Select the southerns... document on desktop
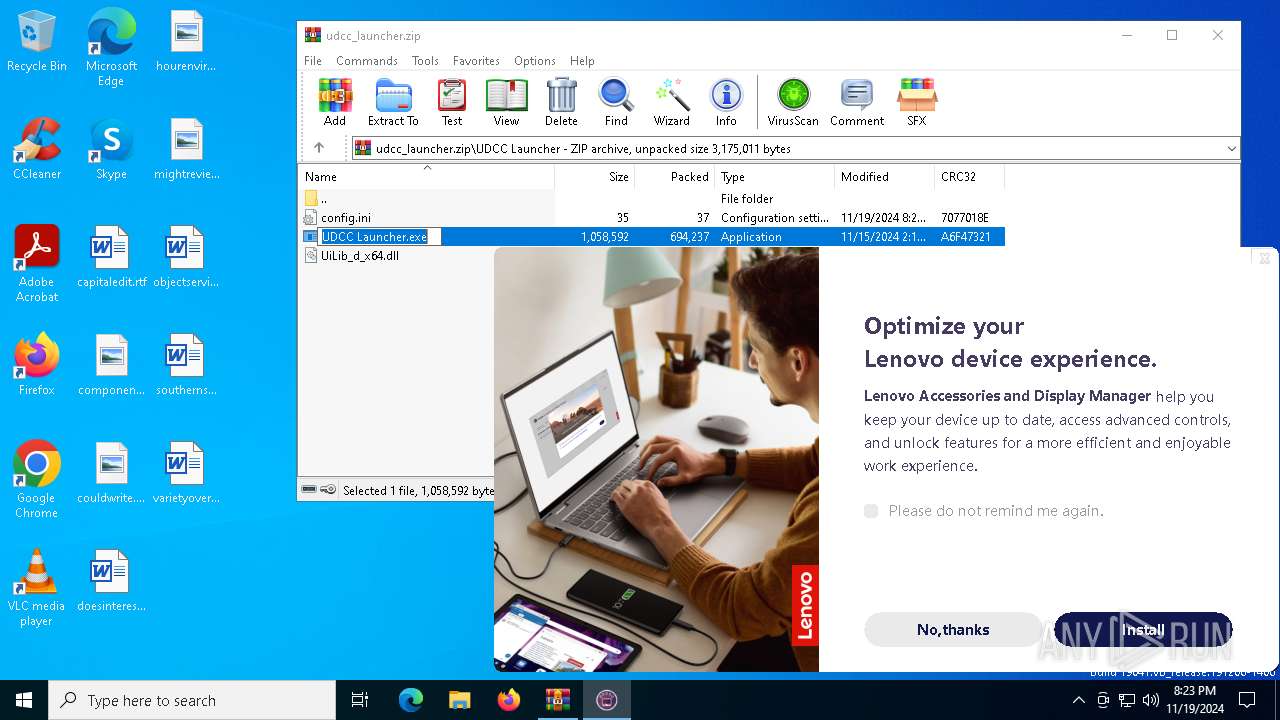This screenshot has height=720, width=1280. [186, 365]
